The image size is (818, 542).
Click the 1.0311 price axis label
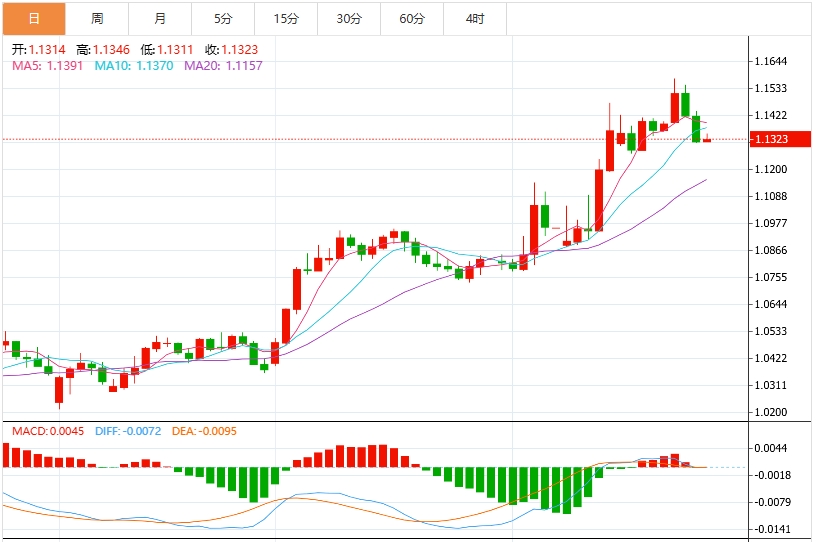coord(771,385)
